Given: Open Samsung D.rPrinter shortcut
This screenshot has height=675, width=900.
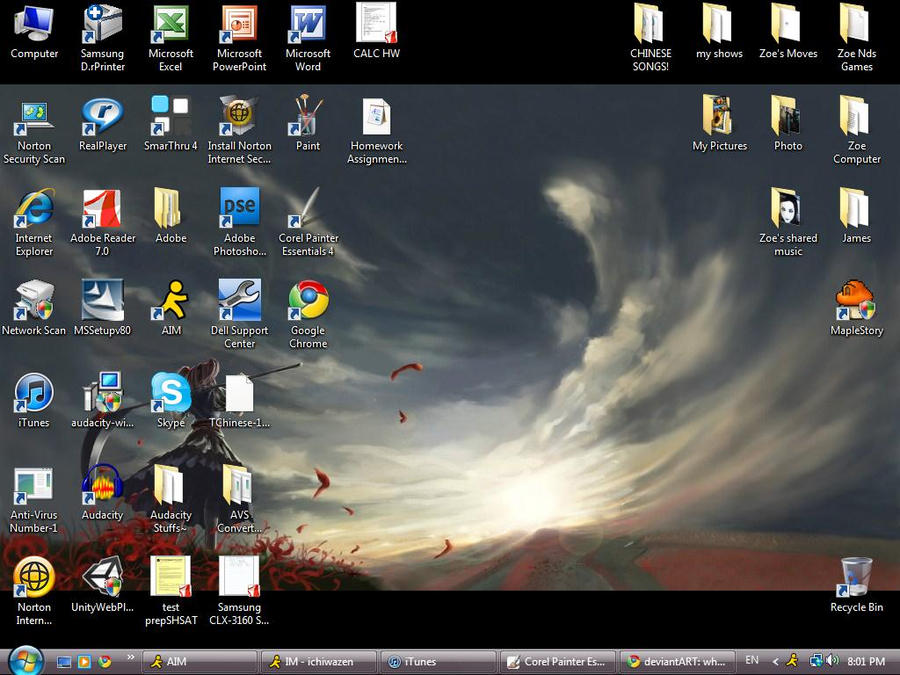Looking at the screenshot, I should [x=102, y=37].
